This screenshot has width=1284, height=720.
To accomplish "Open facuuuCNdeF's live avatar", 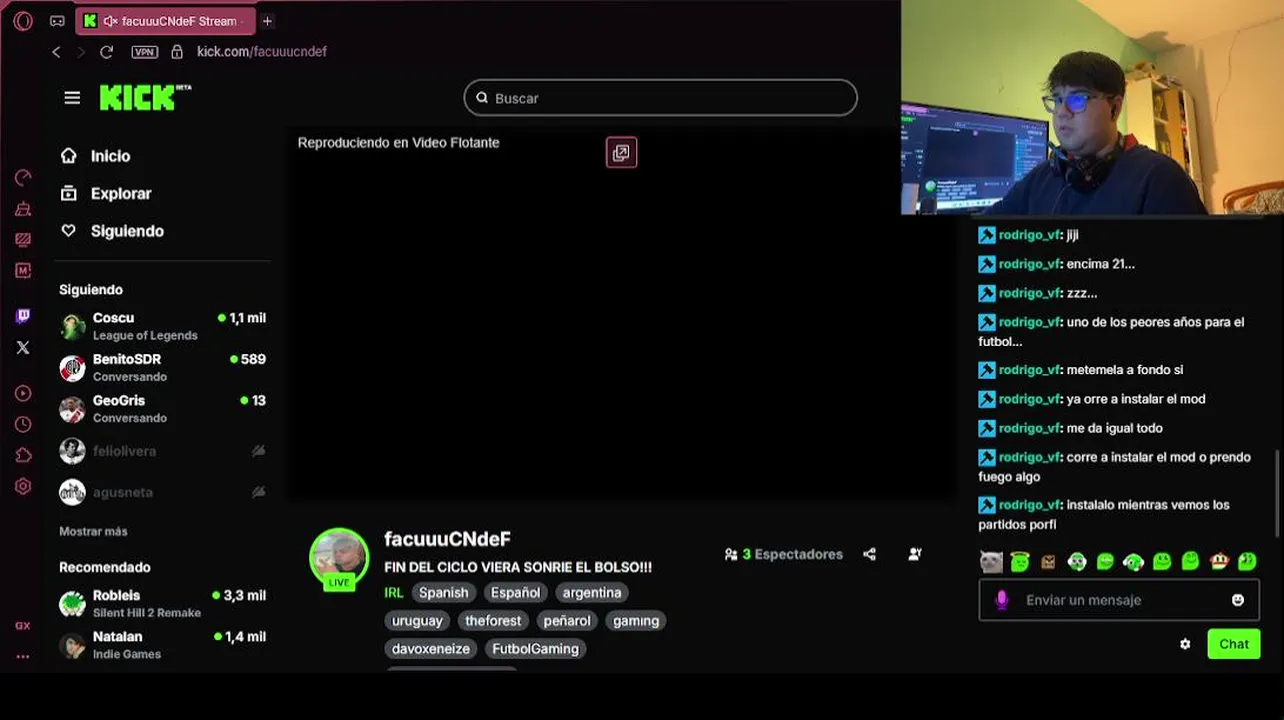I will coord(339,558).
